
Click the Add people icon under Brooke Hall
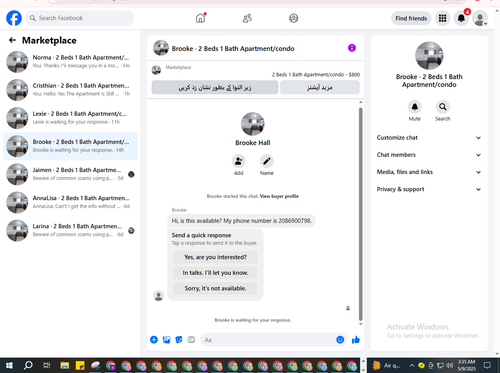239,161
